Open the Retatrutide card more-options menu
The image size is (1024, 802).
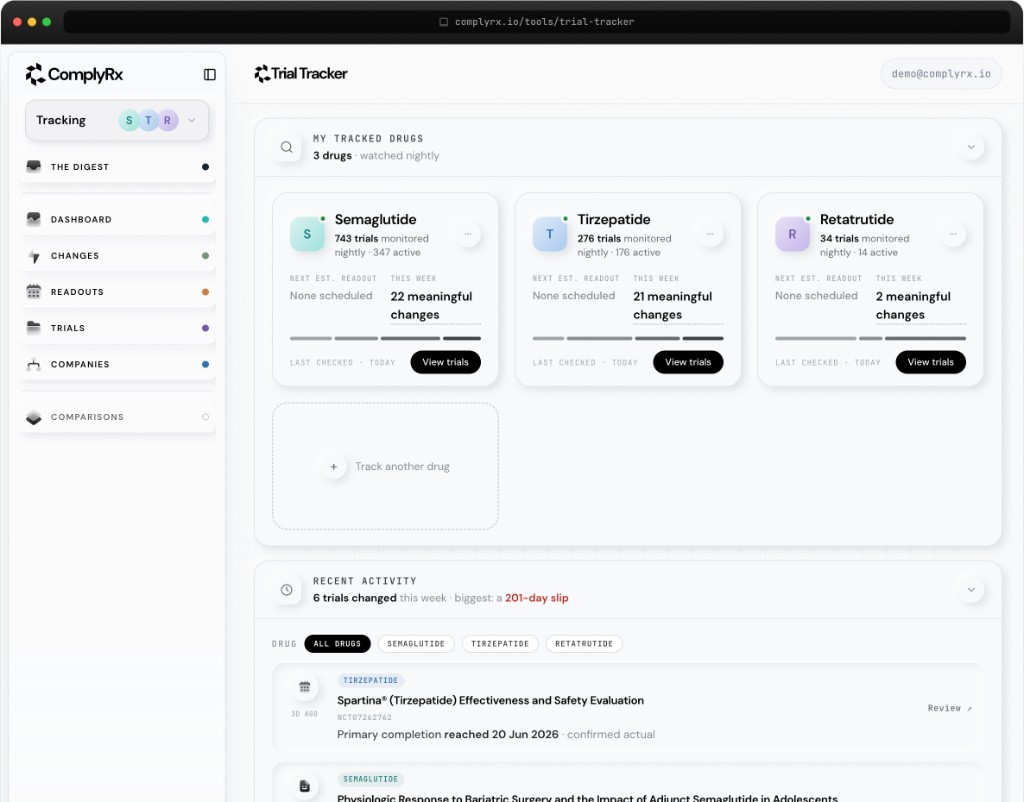point(953,234)
